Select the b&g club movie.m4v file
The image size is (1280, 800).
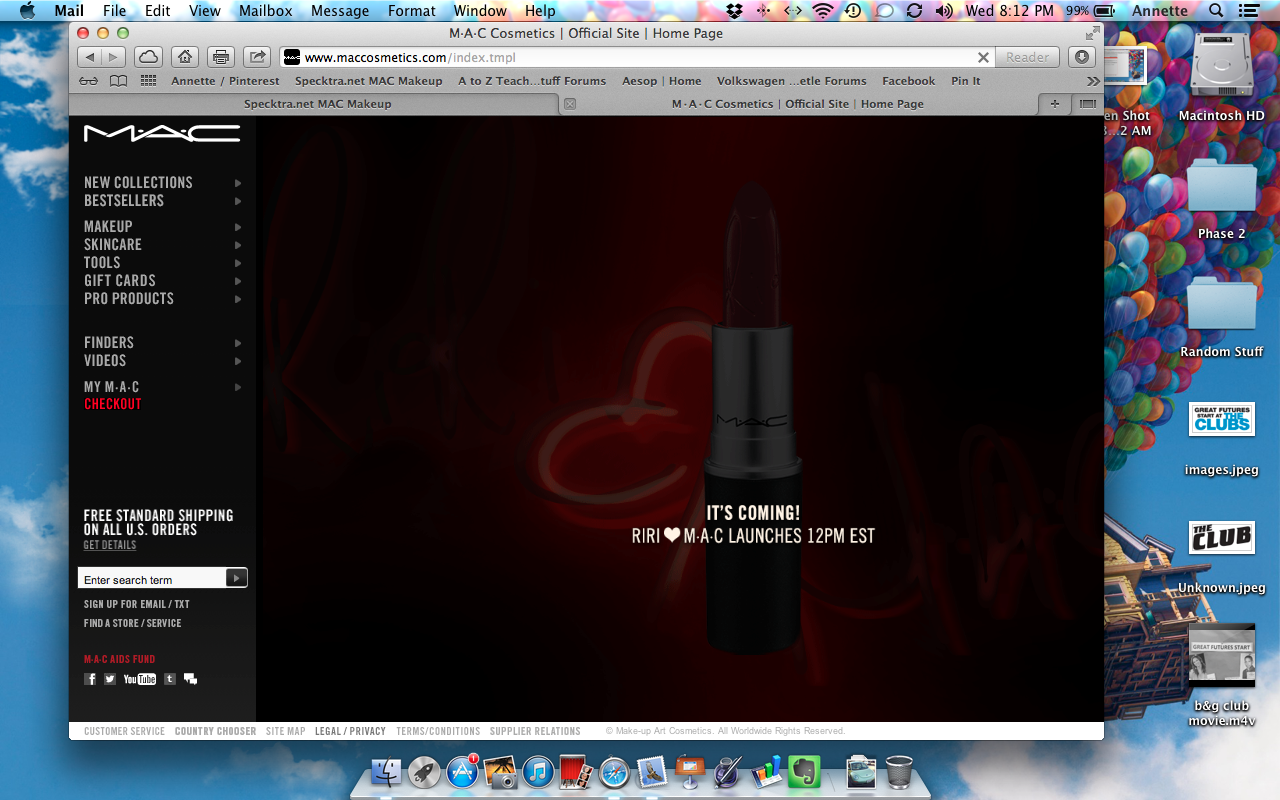coord(1221,676)
